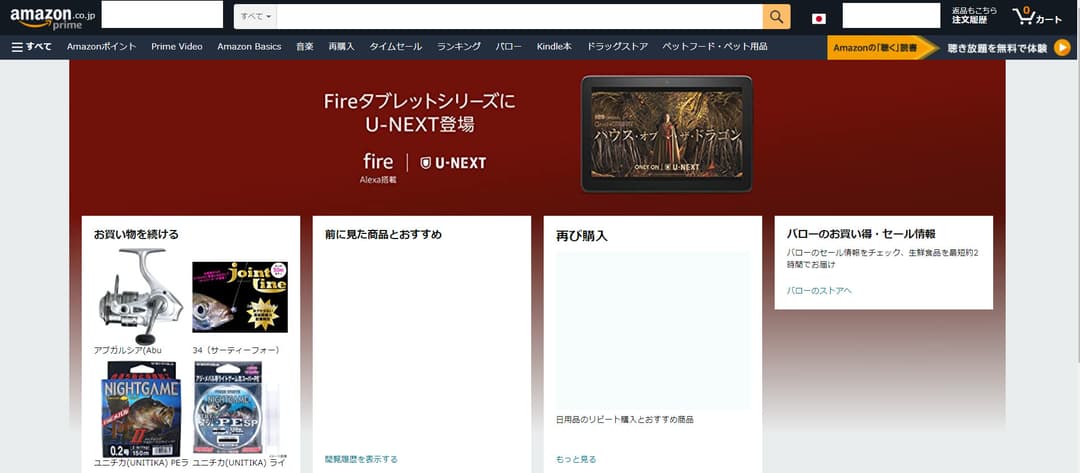The width and height of the screenshot is (1080, 473).
Task: Open the Prime Video nav item
Action: click(177, 47)
